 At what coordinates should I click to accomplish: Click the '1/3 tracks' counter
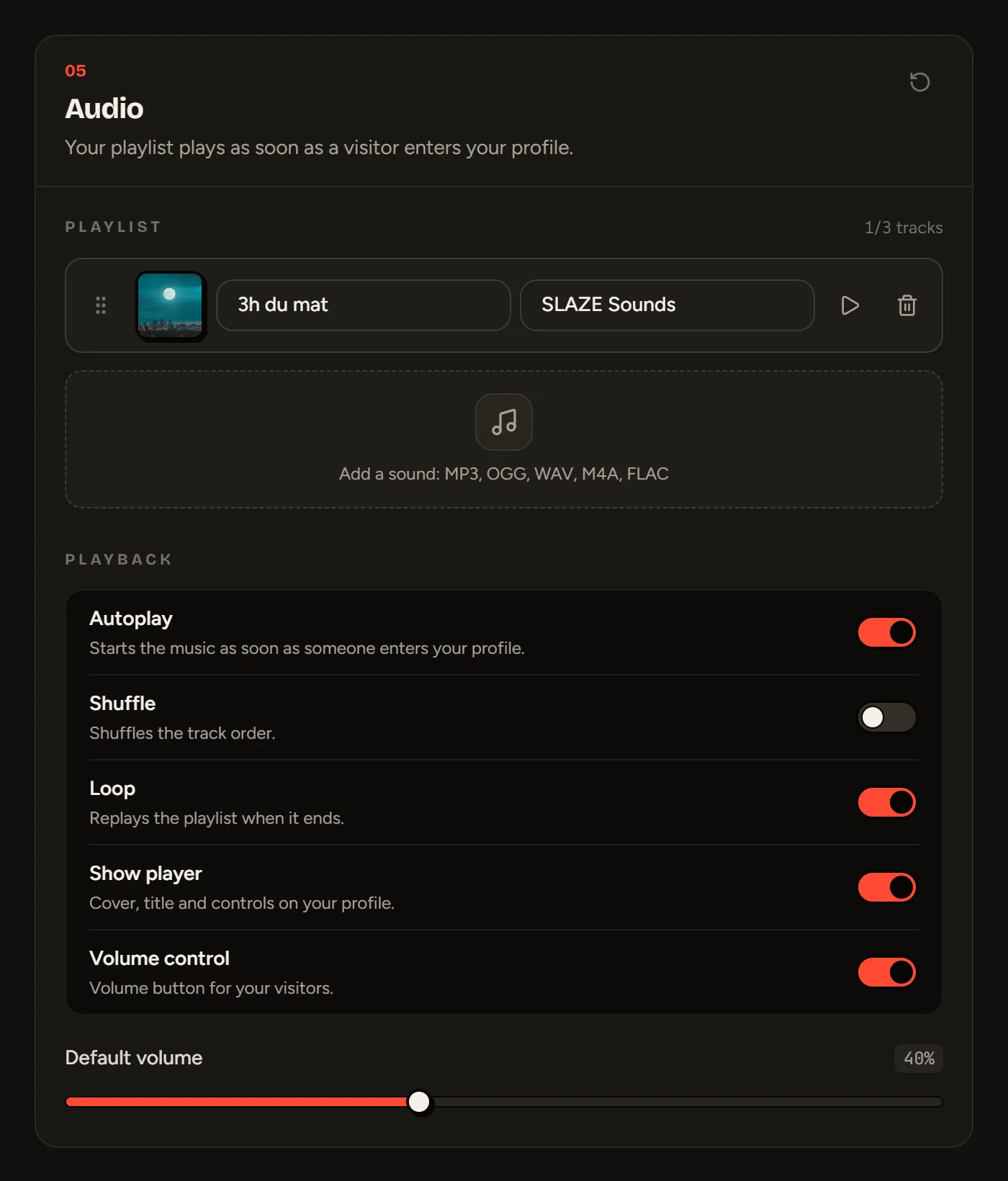[x=904, y=228]
